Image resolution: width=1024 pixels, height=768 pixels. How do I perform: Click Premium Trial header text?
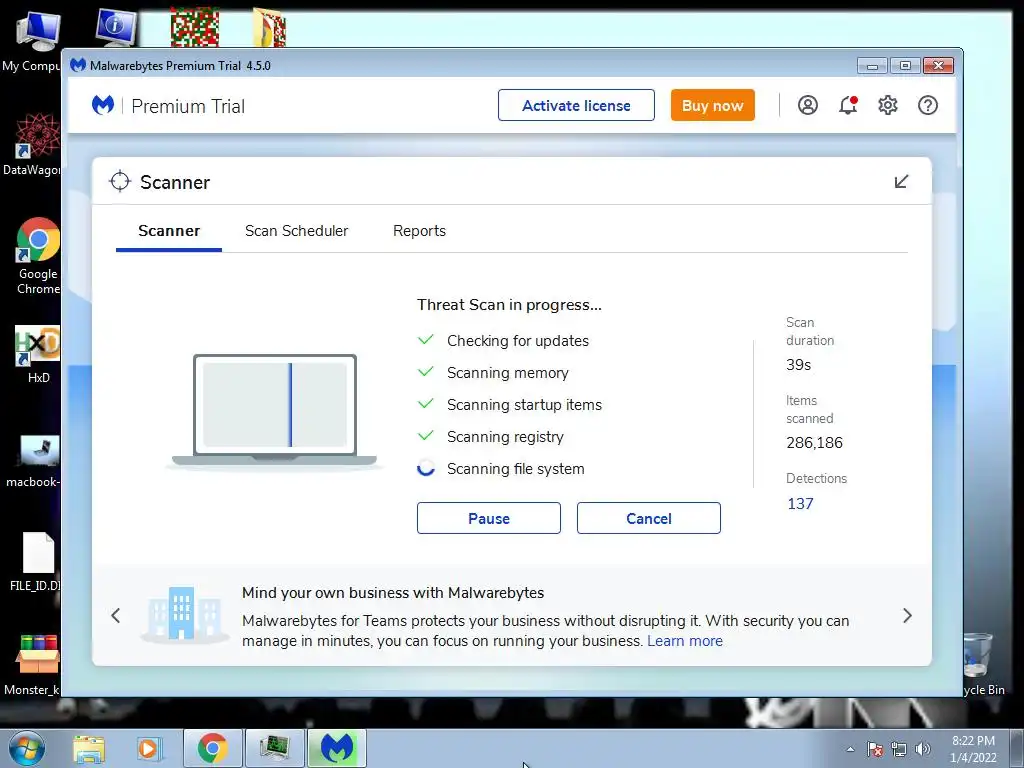click(x=188, y=106)
